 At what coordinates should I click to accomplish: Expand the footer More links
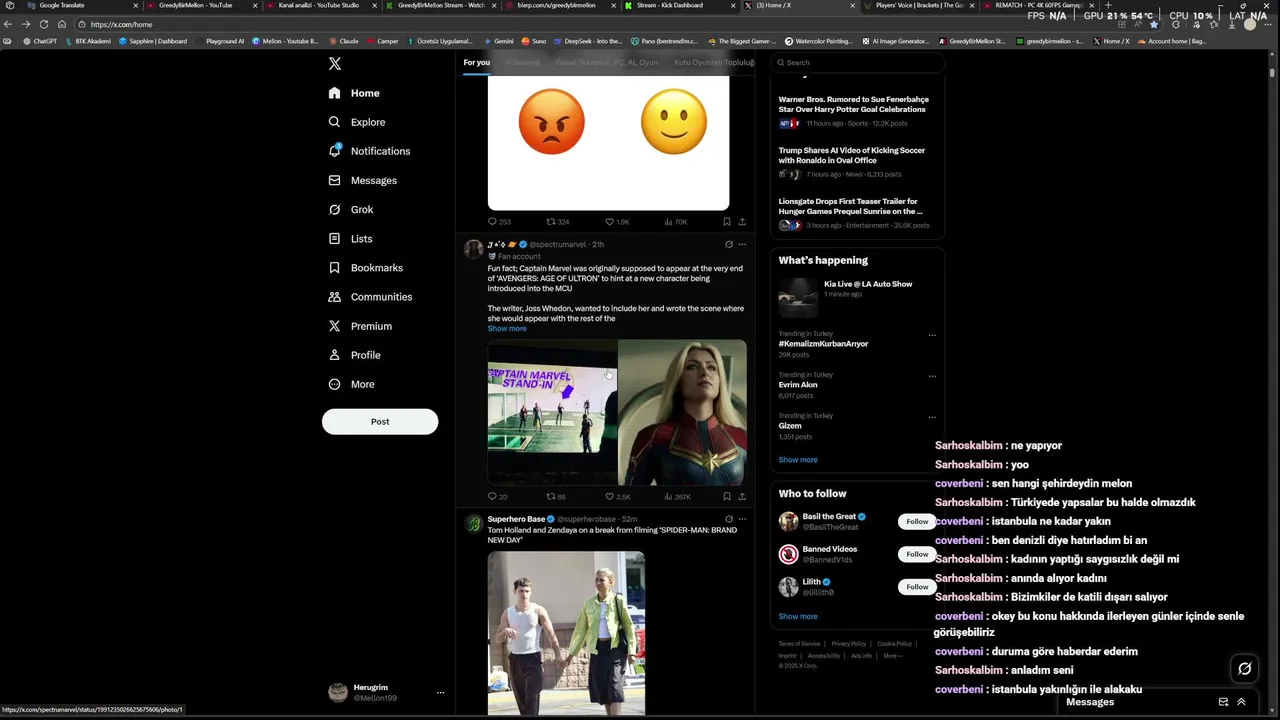tap(892, 655)
